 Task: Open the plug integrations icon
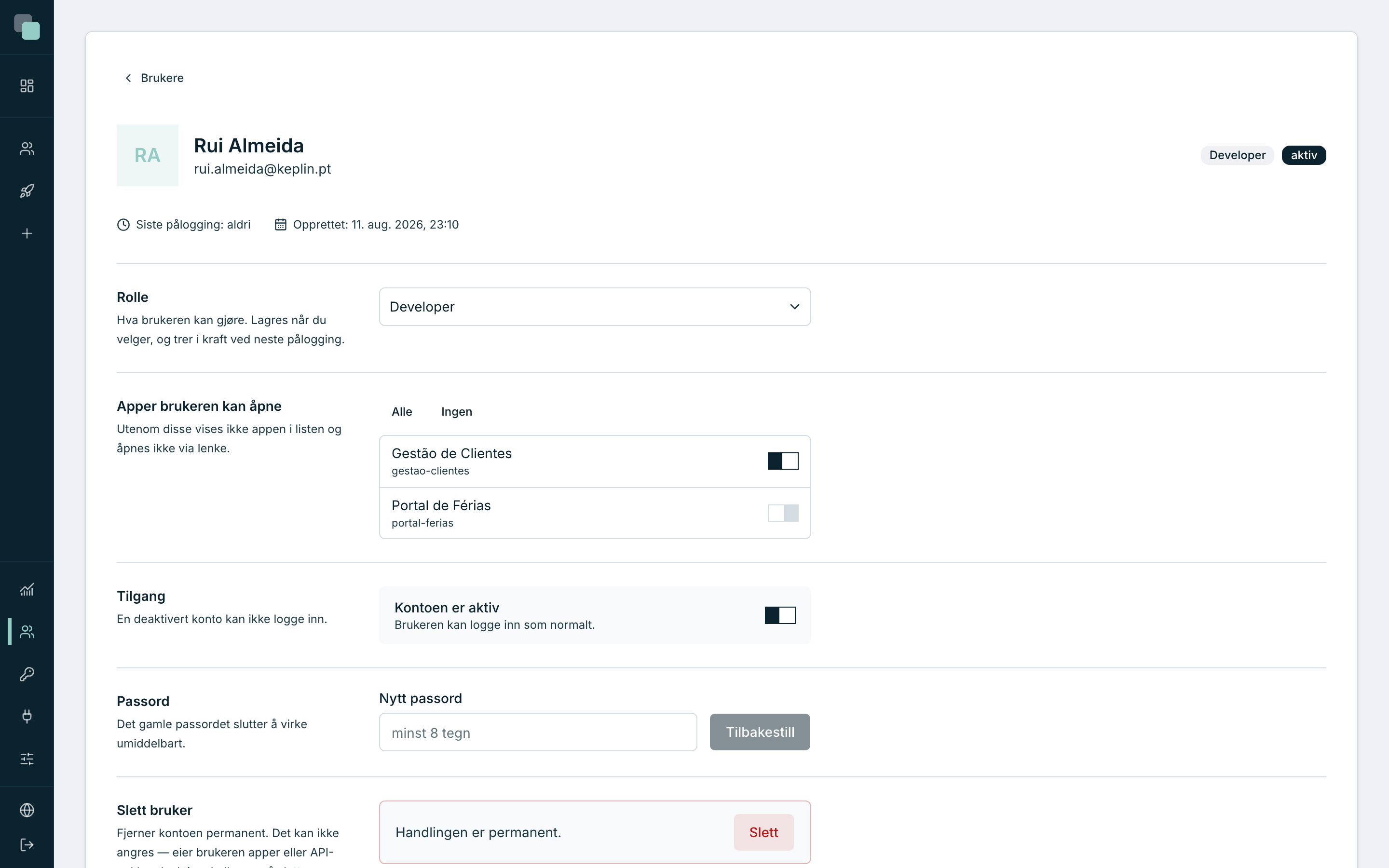coord(27,717)
